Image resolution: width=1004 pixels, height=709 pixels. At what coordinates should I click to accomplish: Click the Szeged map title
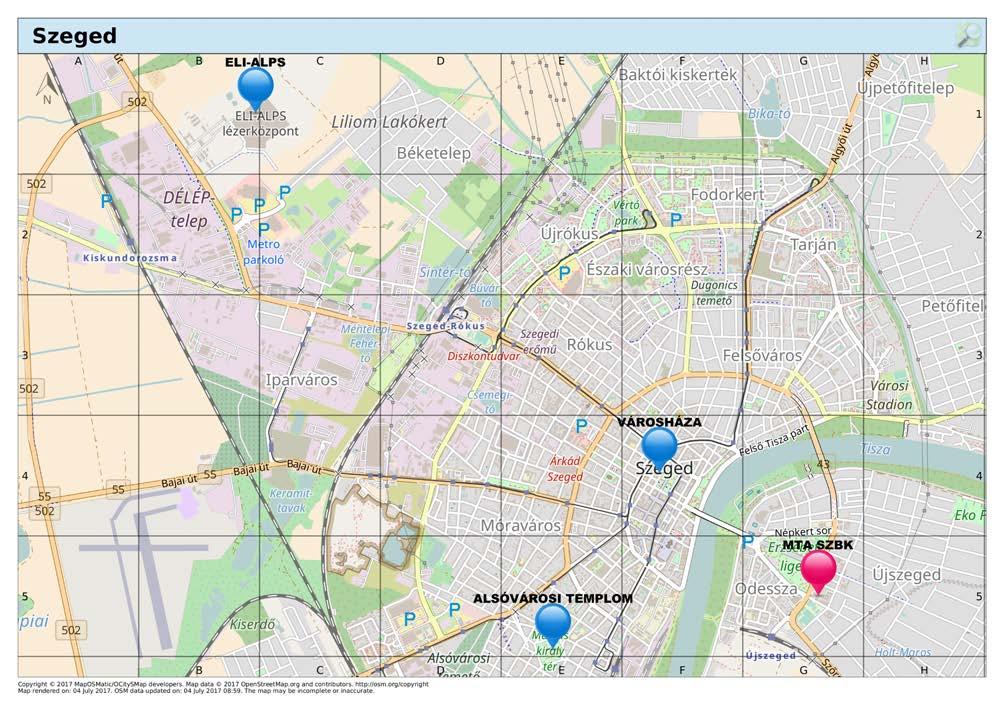(x=74, y=35)
